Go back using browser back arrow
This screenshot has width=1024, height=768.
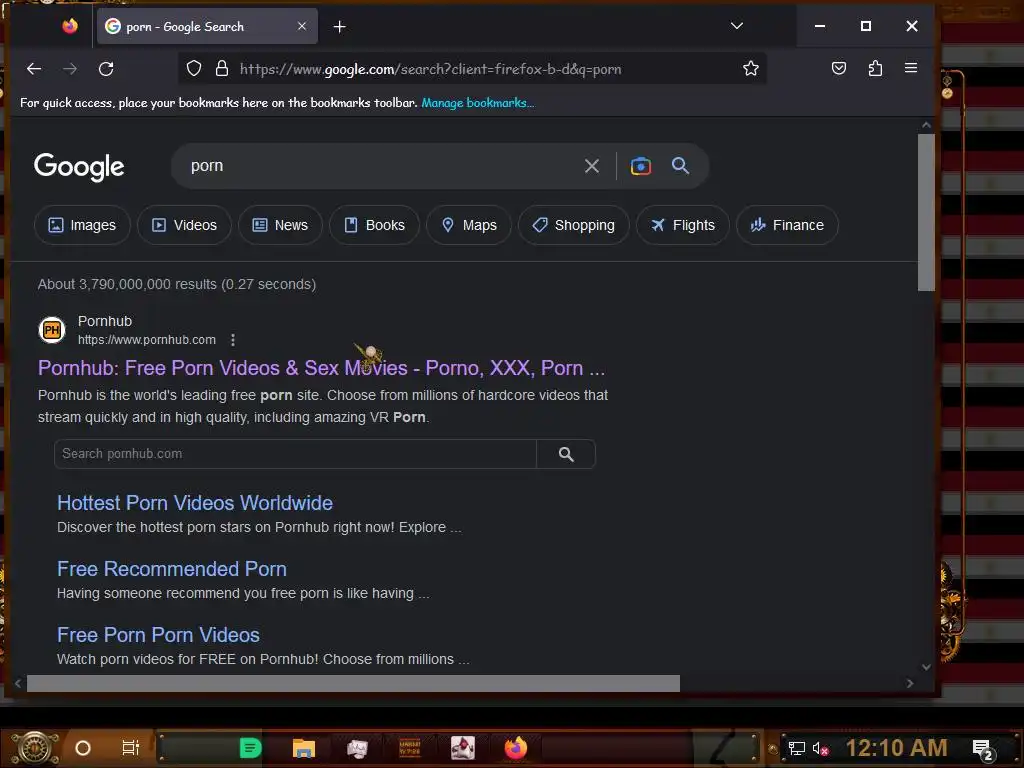click(x=34, y=69)
